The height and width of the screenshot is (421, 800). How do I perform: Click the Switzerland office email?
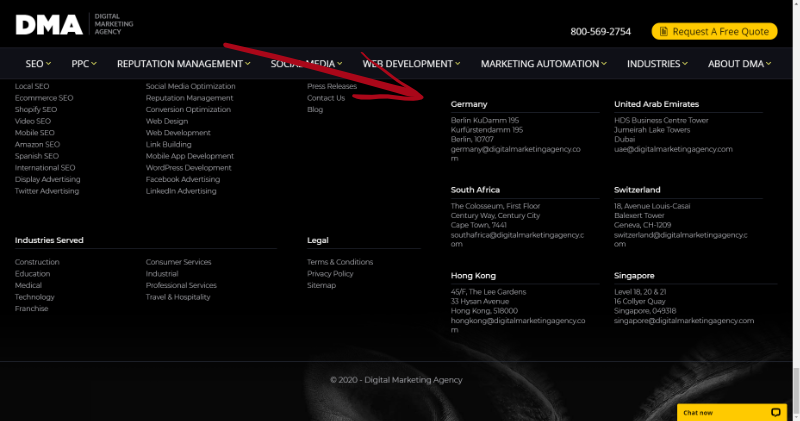pos(681,239)
